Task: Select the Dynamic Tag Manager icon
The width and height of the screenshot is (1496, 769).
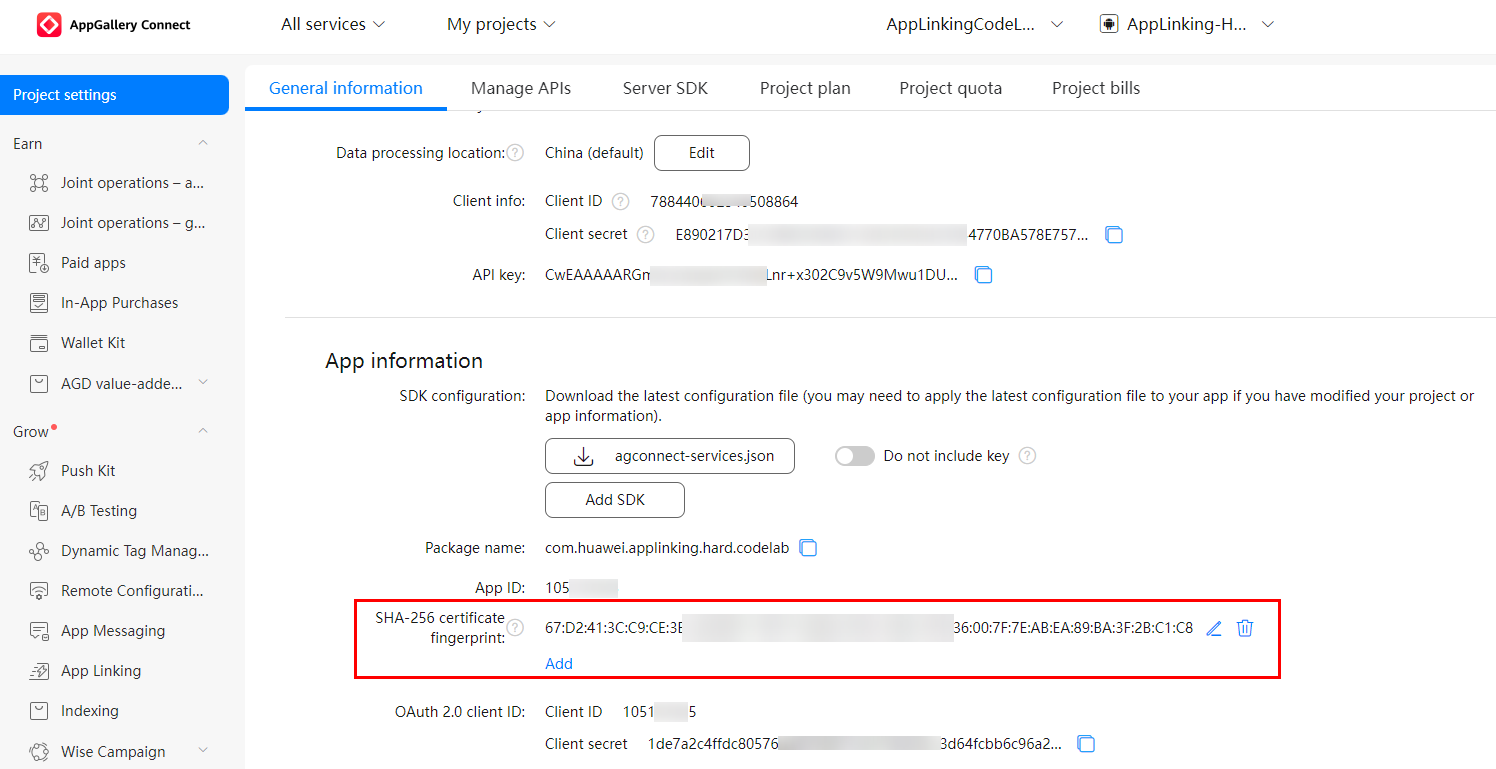Action: (39, 551)
